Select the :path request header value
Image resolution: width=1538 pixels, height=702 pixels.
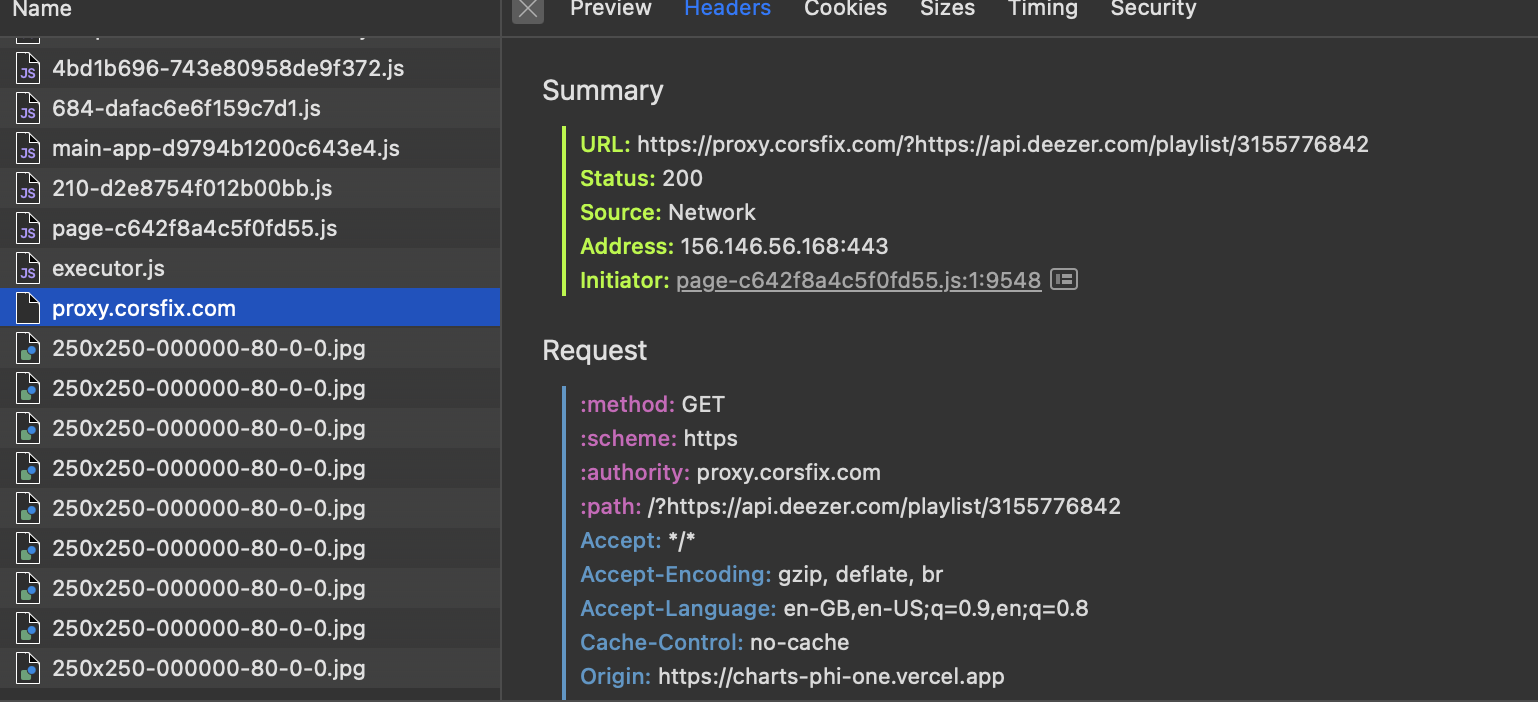coord(884,507)
